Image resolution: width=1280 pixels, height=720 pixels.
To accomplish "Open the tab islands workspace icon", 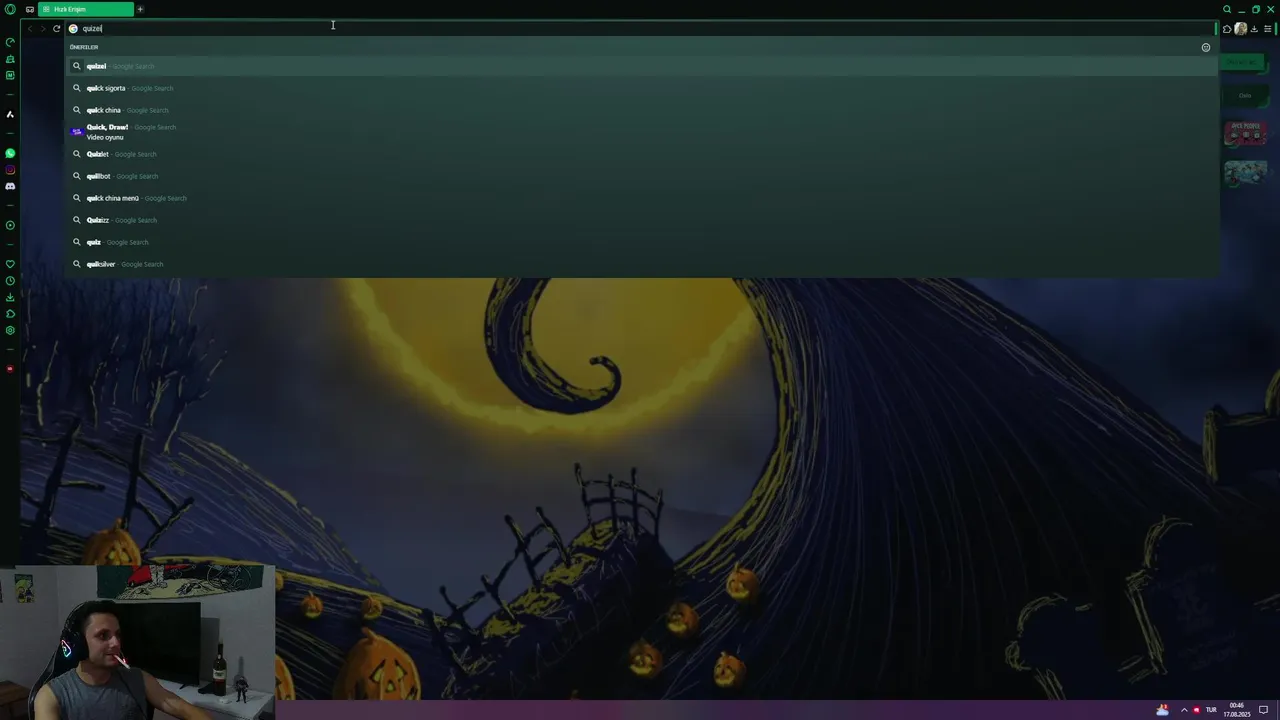I will pyautogui.click(x=30, y=9).
